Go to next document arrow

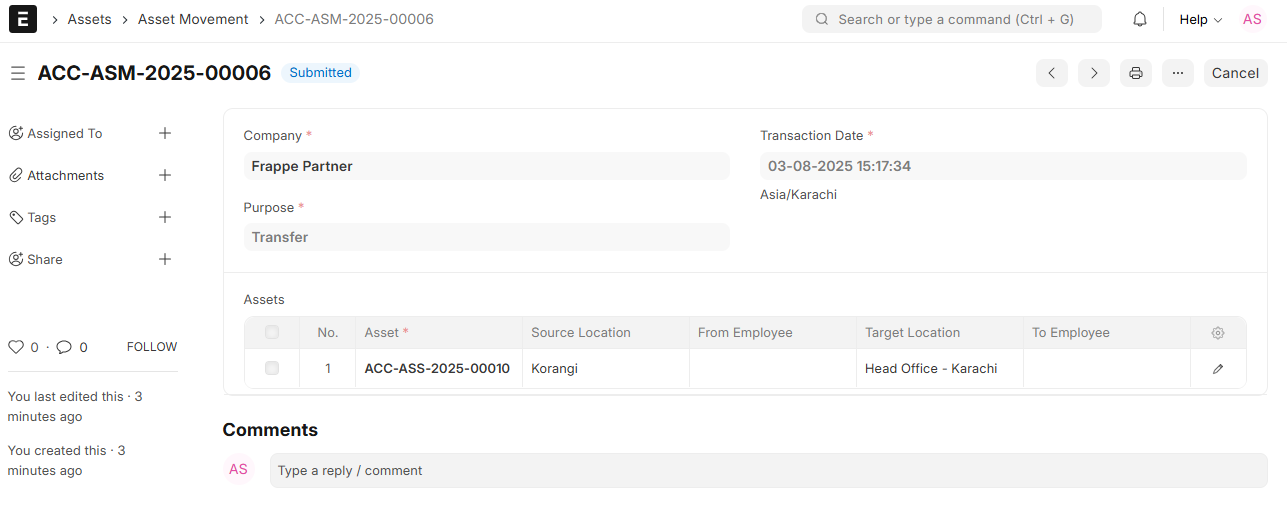click(1093, 73)
